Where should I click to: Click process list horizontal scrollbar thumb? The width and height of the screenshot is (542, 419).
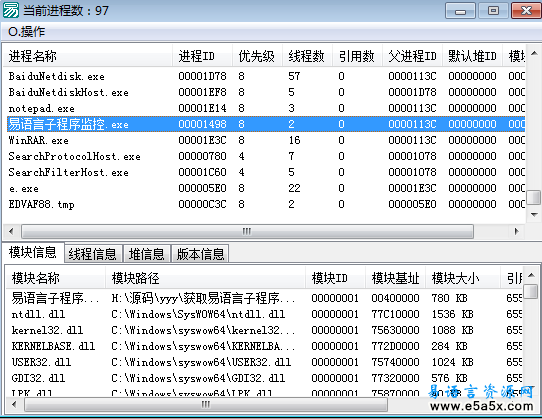coord(247,231)
